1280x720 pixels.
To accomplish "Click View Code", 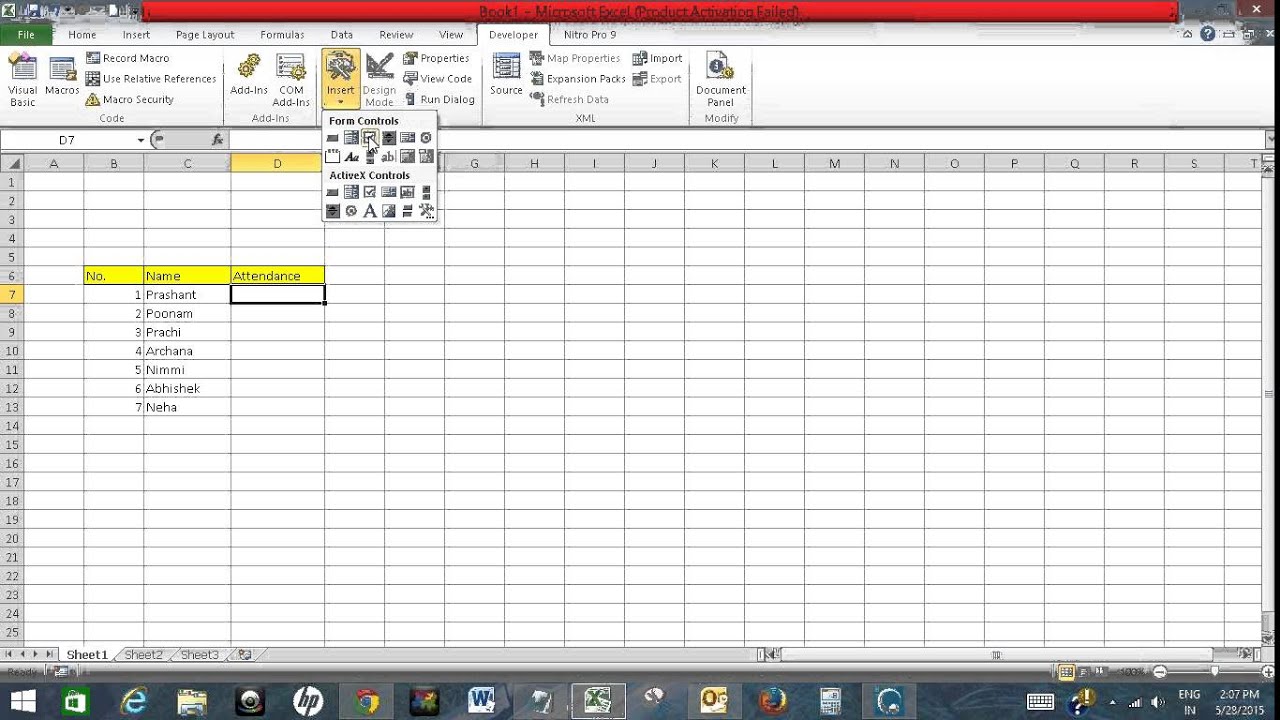I will 437,79.
